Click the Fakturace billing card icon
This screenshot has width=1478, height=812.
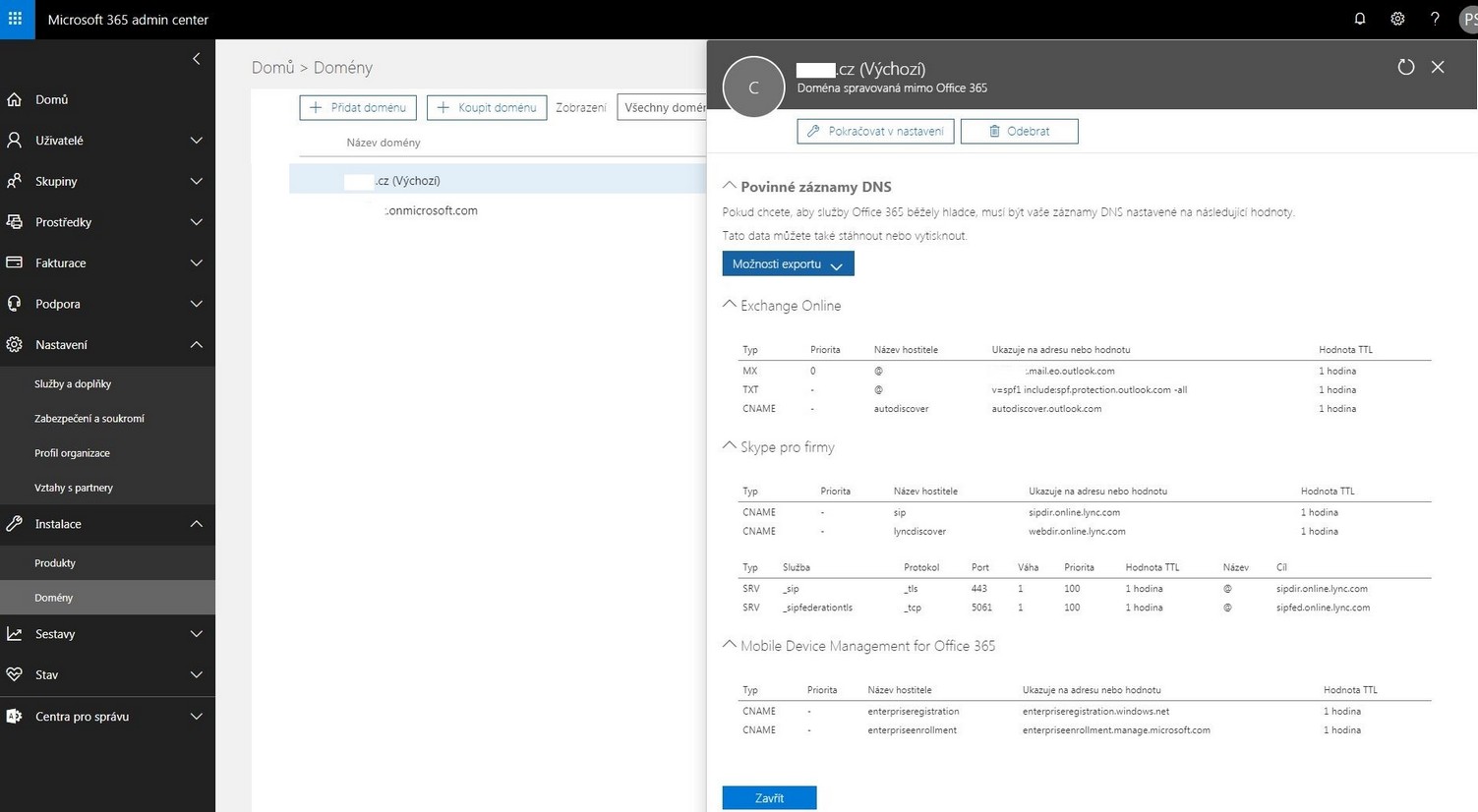pyautogui.click(x=15, y=262)
